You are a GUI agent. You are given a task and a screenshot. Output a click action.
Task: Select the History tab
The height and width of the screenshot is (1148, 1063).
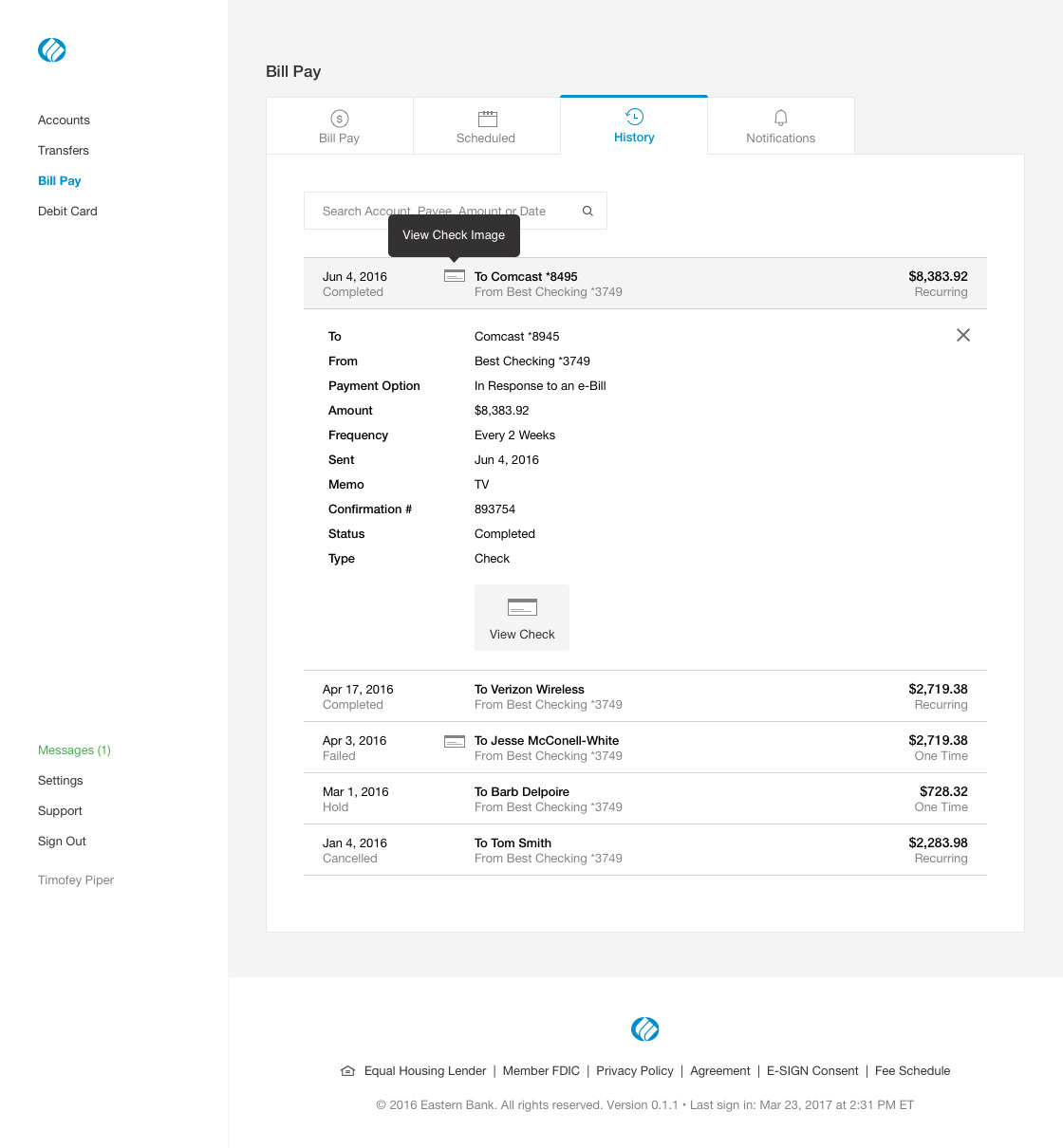coord(634,124)
